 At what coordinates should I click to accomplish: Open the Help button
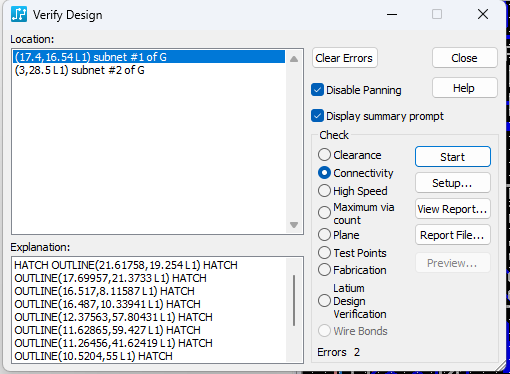(x=465, y=88)
